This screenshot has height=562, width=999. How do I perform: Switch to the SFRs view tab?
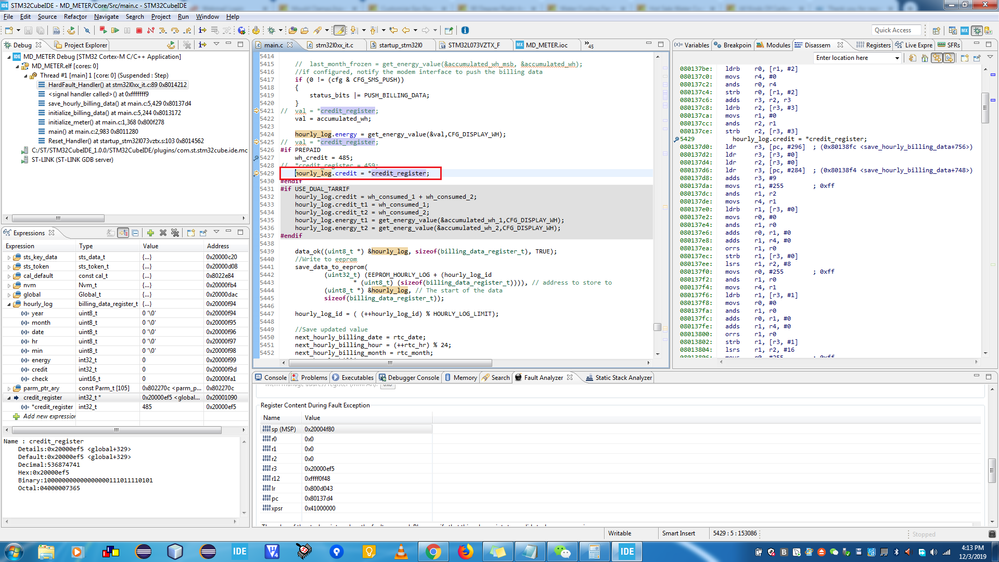pos(948,45)
